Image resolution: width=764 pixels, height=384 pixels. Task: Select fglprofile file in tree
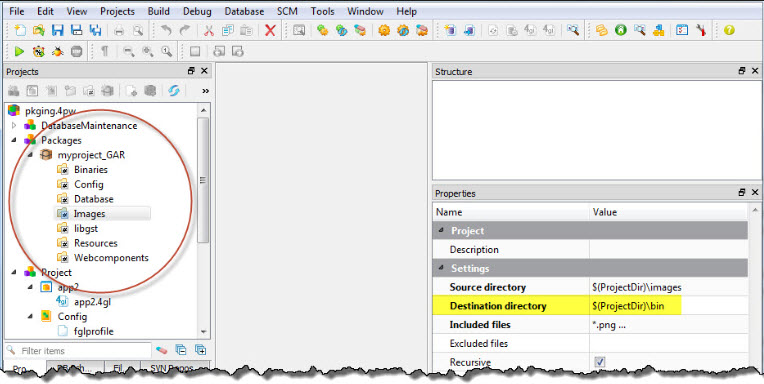point(93,331)
